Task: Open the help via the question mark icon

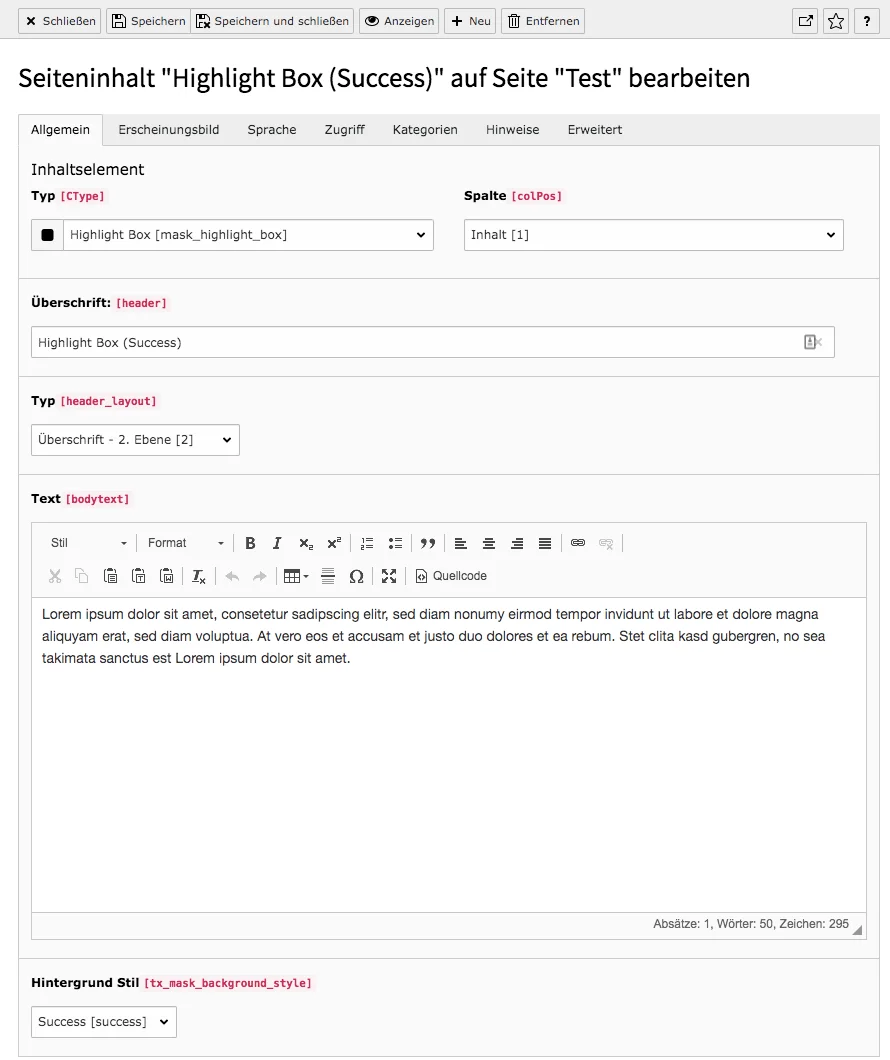Action: pos(866,20)
